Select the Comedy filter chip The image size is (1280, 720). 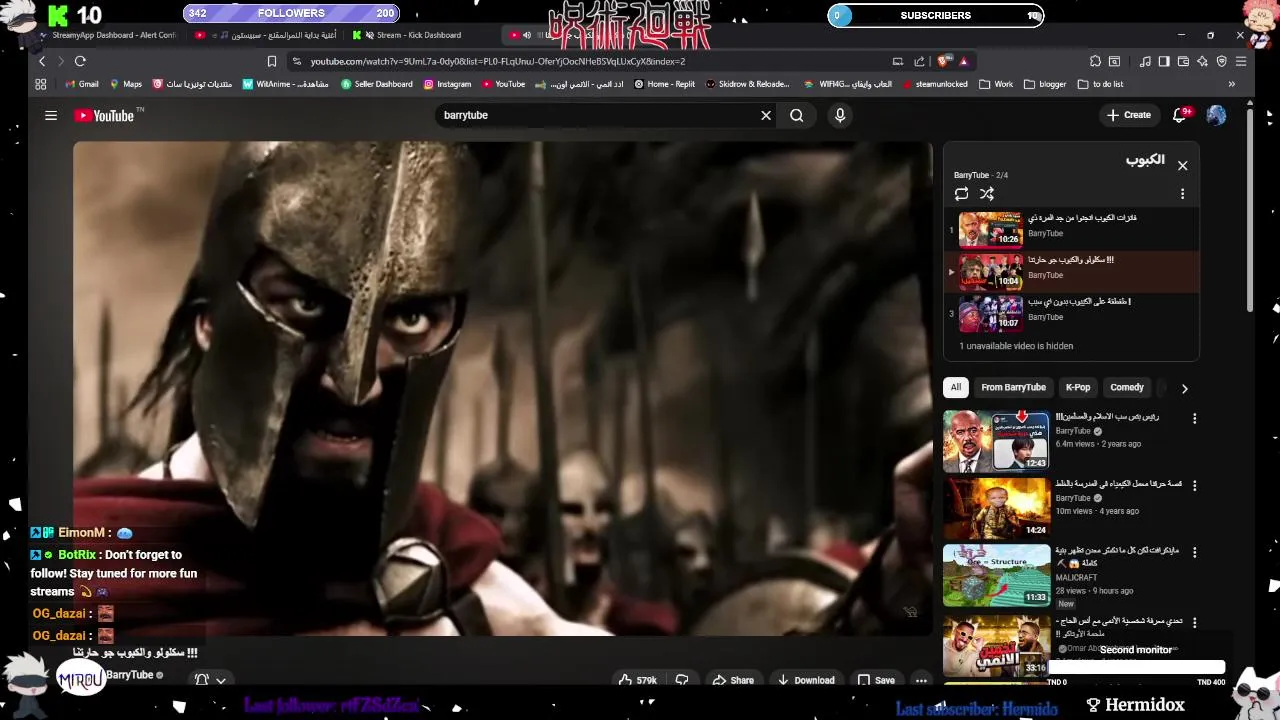[x=1126, y=387]
